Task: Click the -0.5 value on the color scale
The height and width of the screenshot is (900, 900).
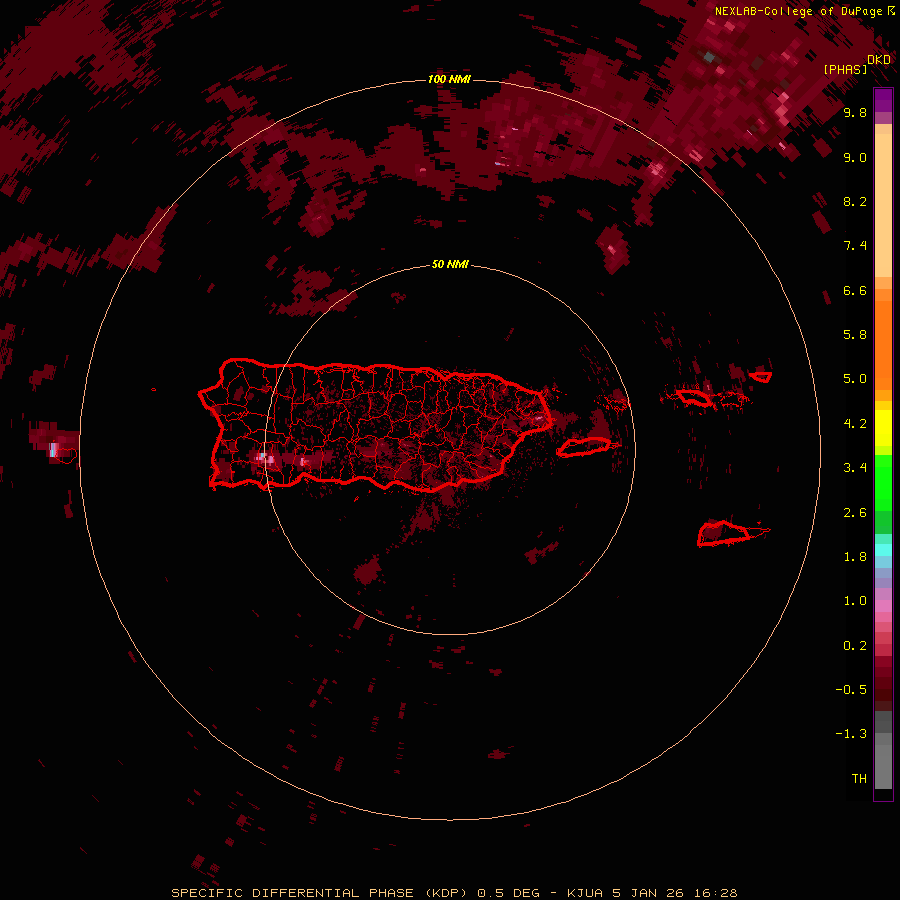Action: pos(851,690)
